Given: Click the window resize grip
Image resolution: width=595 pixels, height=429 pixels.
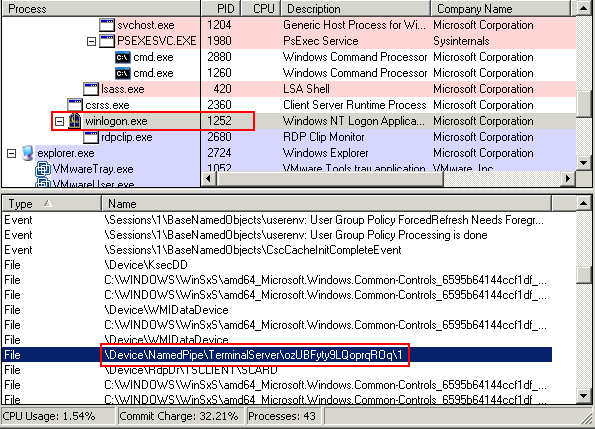Looking at the screenshot, I should point(586,419).
